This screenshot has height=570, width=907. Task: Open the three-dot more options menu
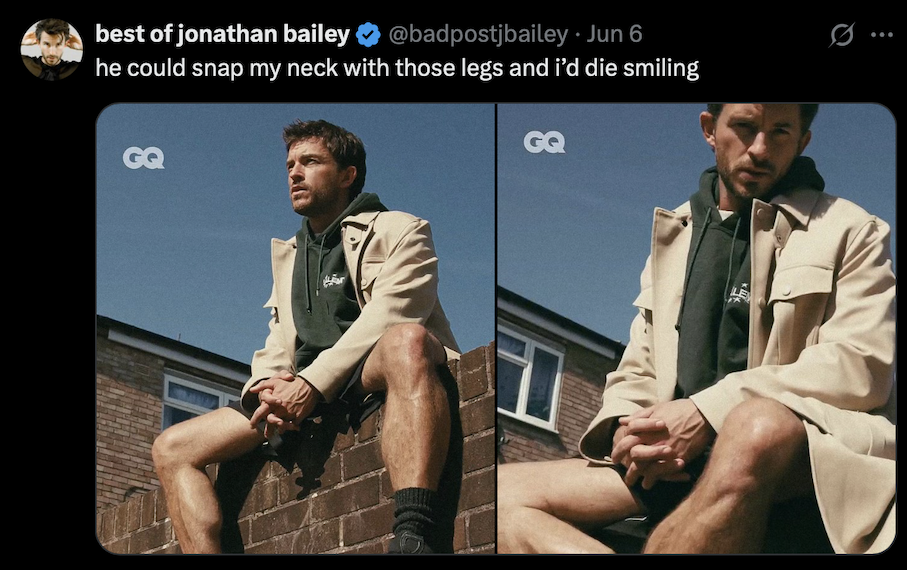coord(882,35)
